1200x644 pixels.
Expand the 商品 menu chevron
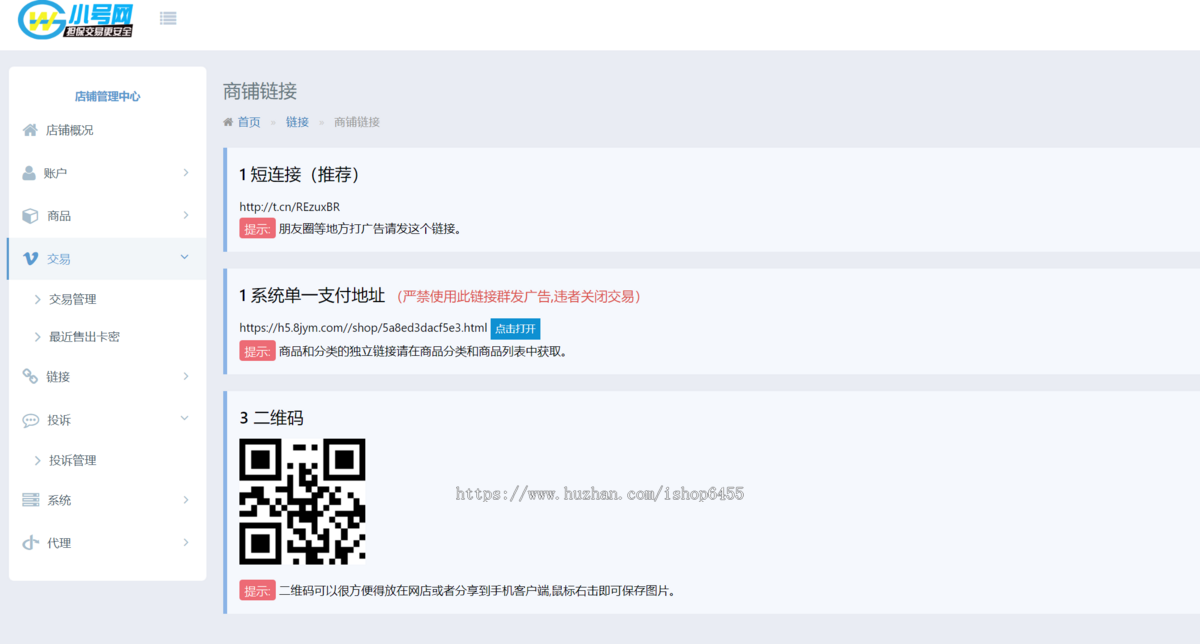pos(186,215)
